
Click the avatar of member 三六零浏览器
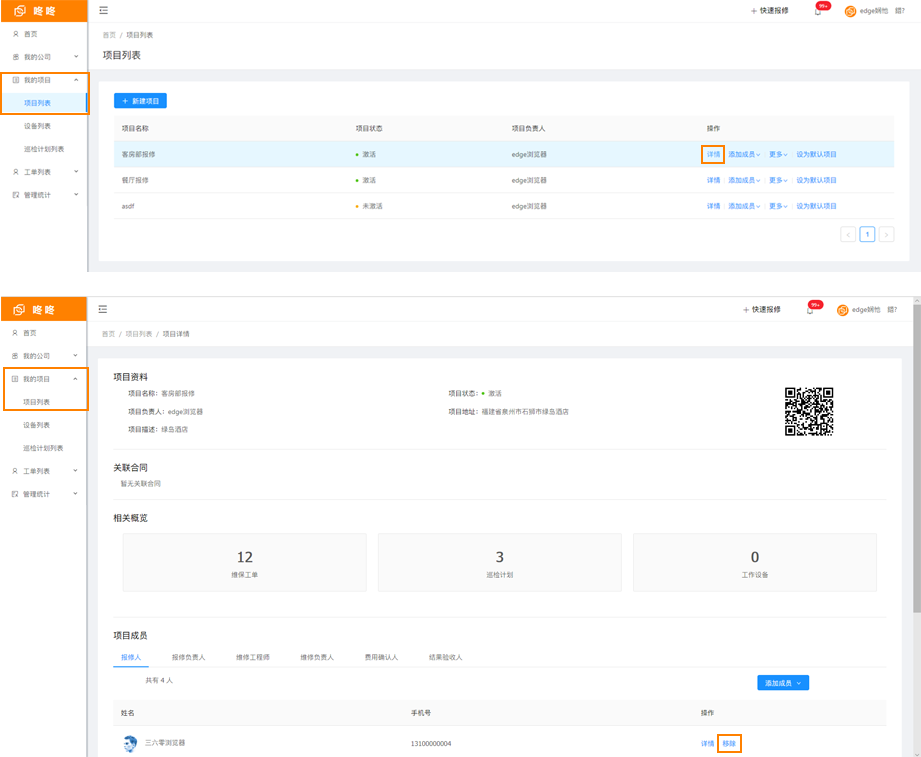pyautogui.click(x=130, y=743)
